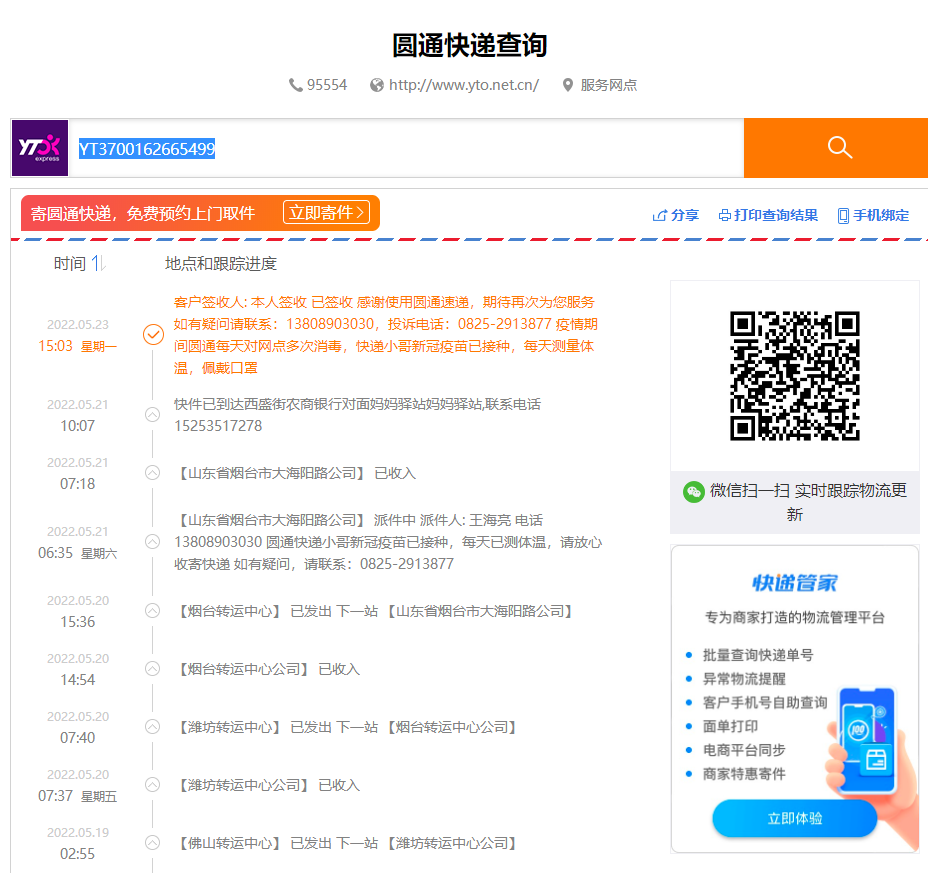
Task: Click the 快递管家 logo heading
Action: coord(794,583)
